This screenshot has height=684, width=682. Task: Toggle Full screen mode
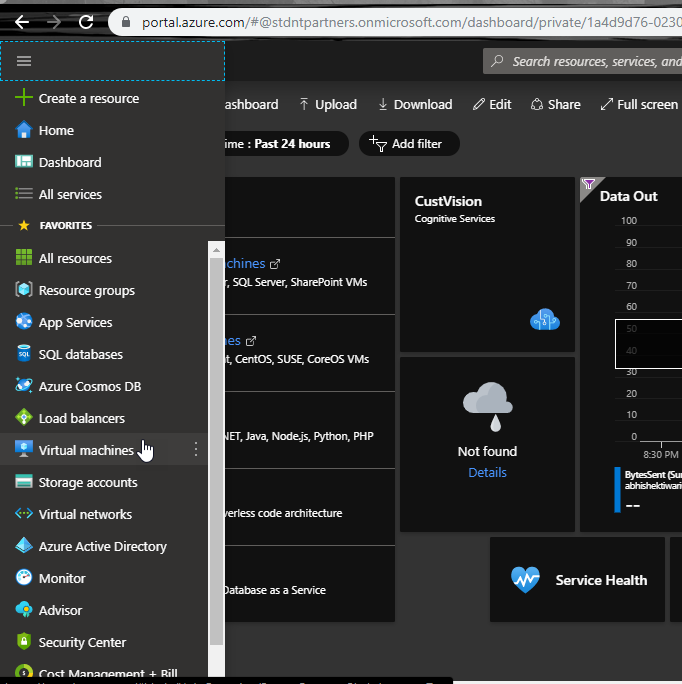click(638, 104)
